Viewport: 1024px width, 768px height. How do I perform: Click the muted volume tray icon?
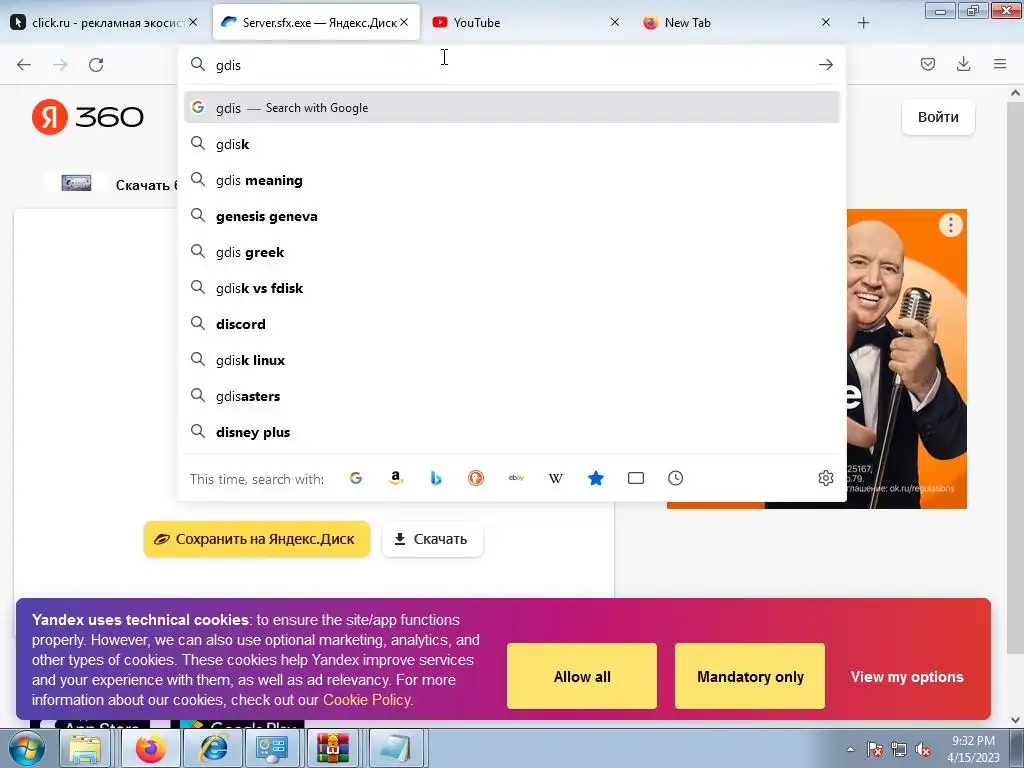(923, 749)
